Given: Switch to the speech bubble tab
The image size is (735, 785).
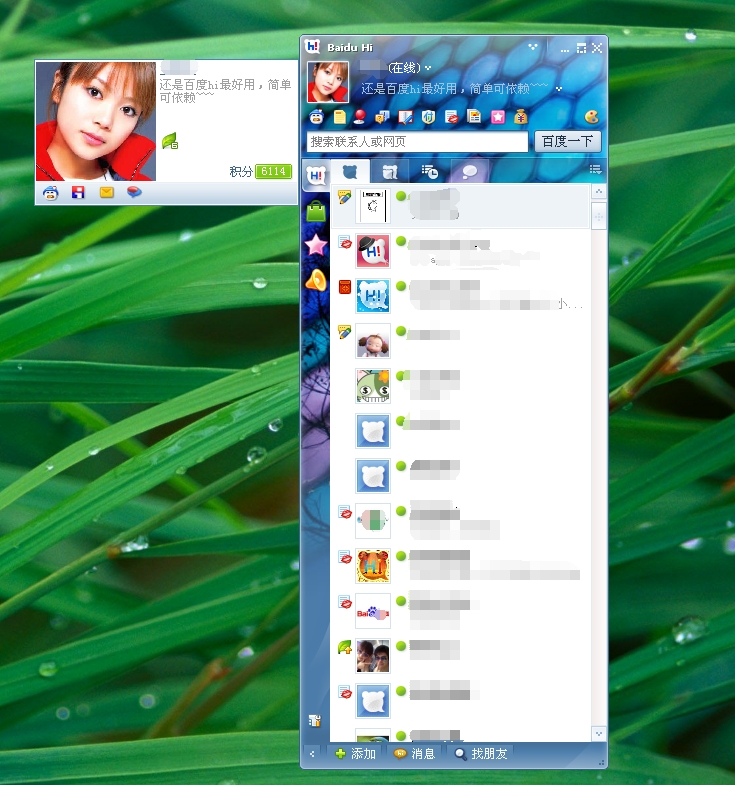Looking at the screenshot, I should click(469, 172).
